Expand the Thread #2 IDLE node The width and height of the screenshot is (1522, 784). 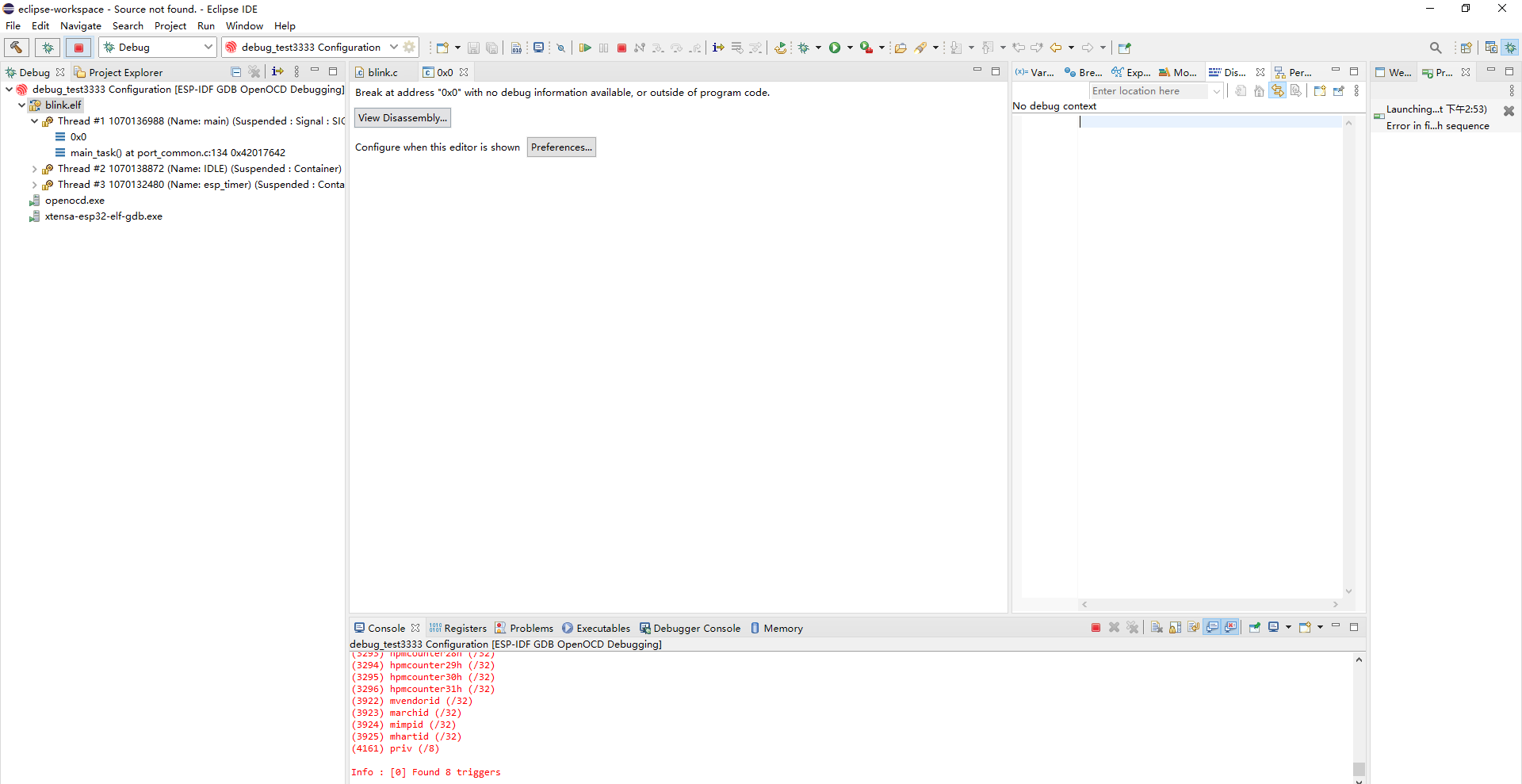point(34,169)
